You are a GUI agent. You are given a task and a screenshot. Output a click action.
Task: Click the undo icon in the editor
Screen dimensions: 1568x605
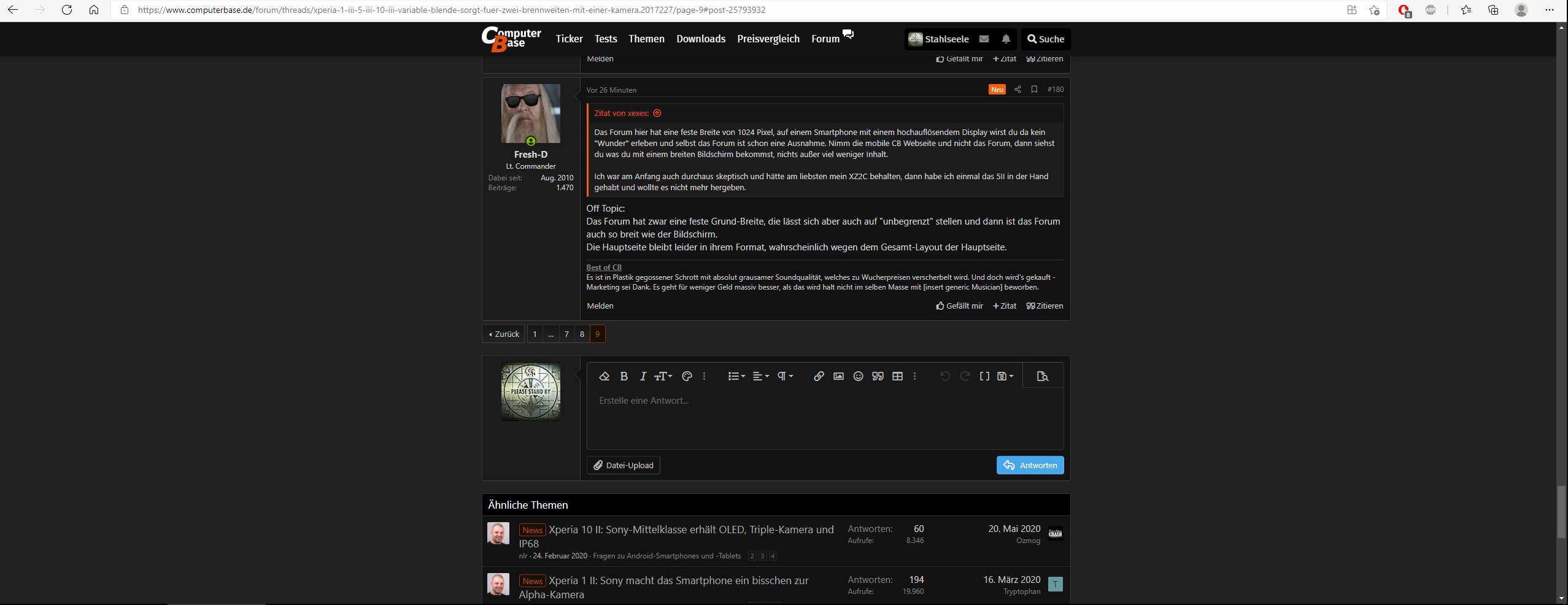(945, 376)
